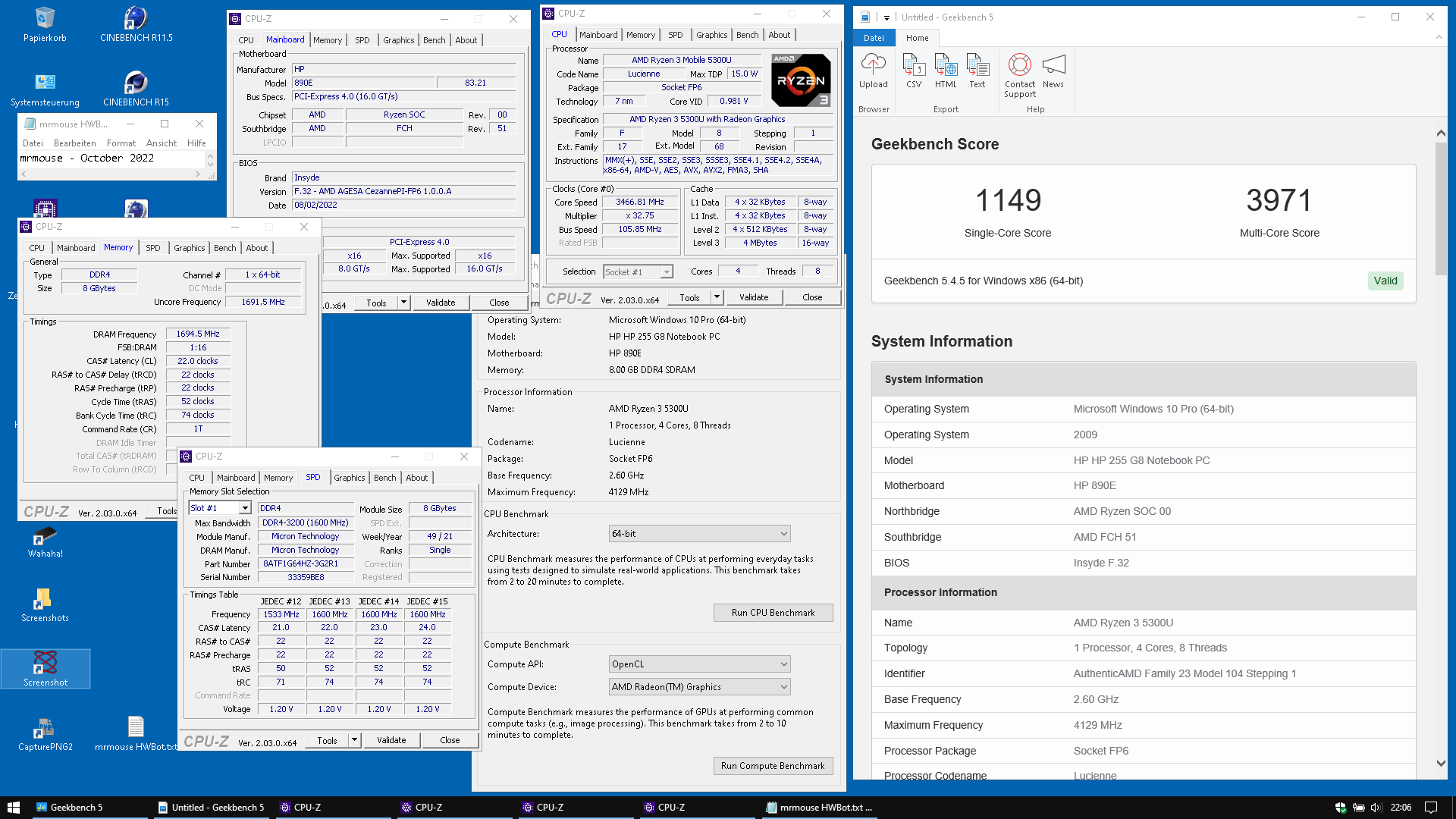Open Wahaha! desktop icon
The image size is (1456, 819).
coord(45,541)
